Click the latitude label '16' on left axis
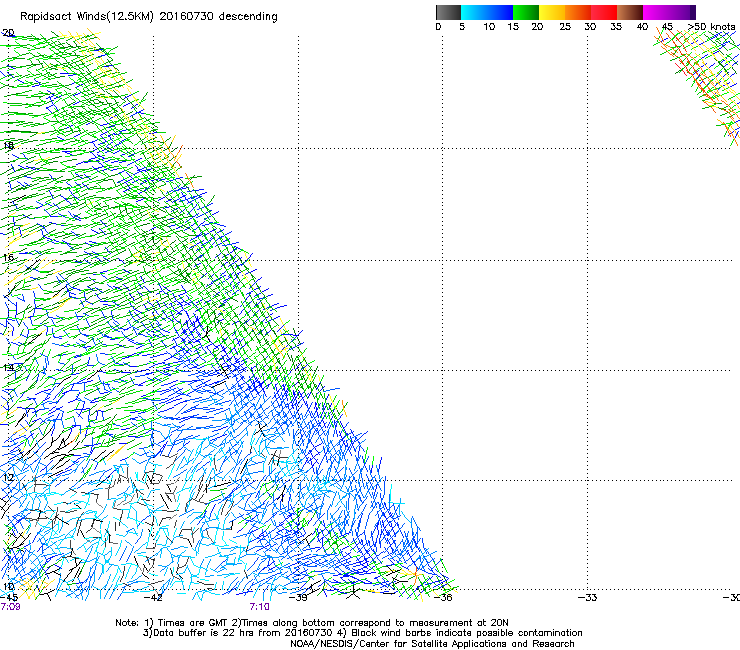Screen dimensions: 740x650 click(8, 258)
